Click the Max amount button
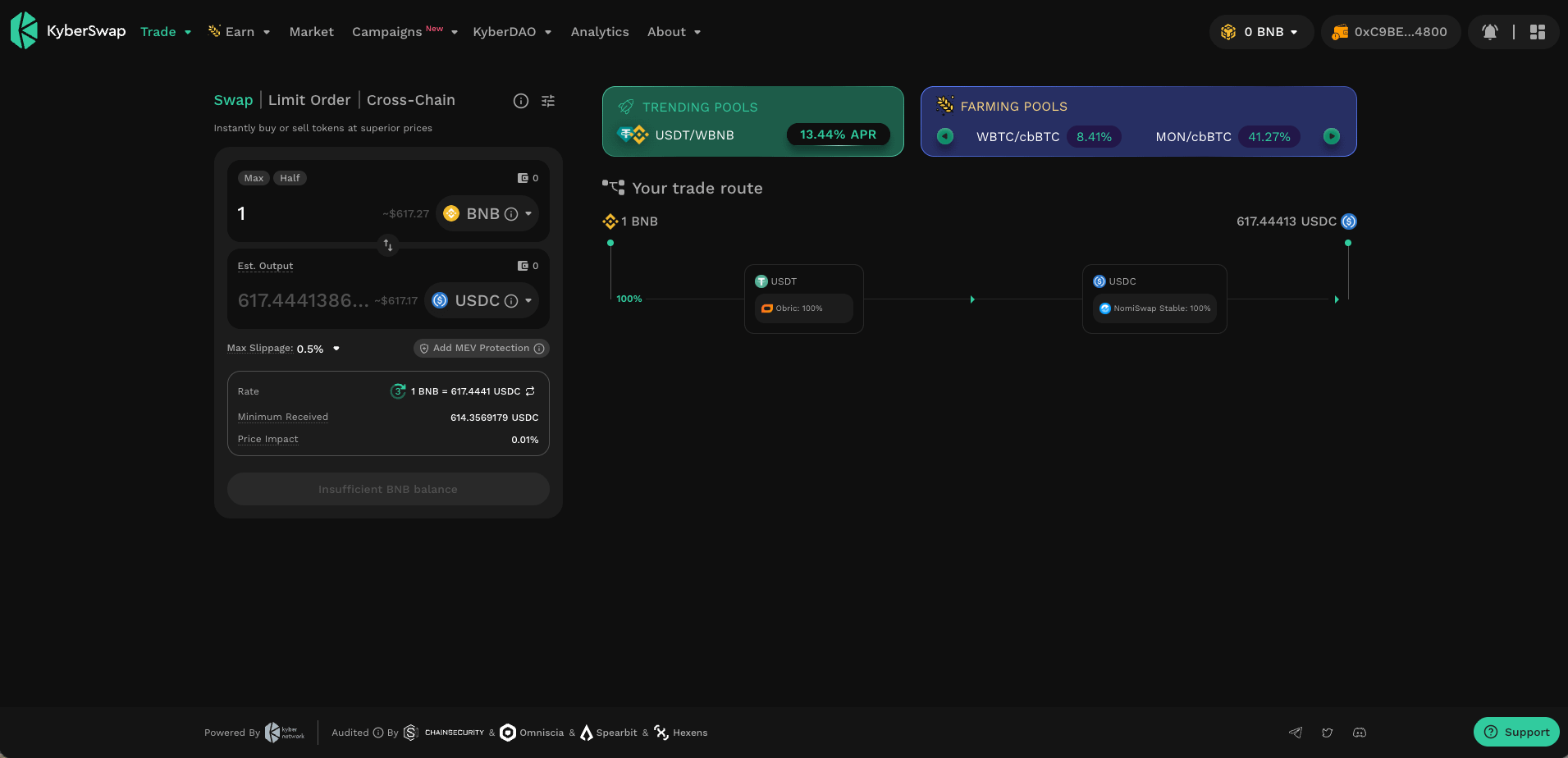The width and height of the screenshot is (1568, 758). (254, 178)
